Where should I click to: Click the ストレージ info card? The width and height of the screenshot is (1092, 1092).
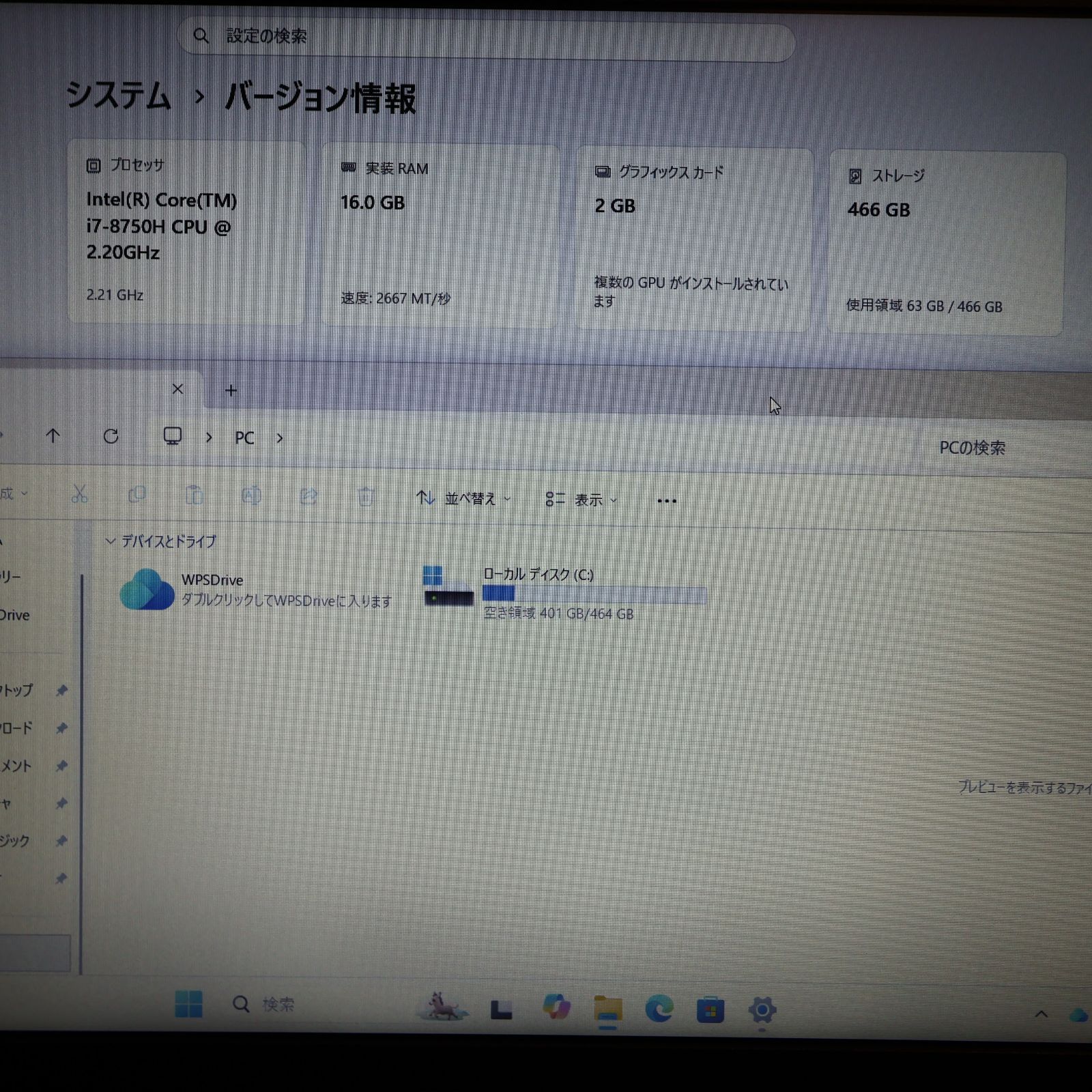tap(947, 244)
